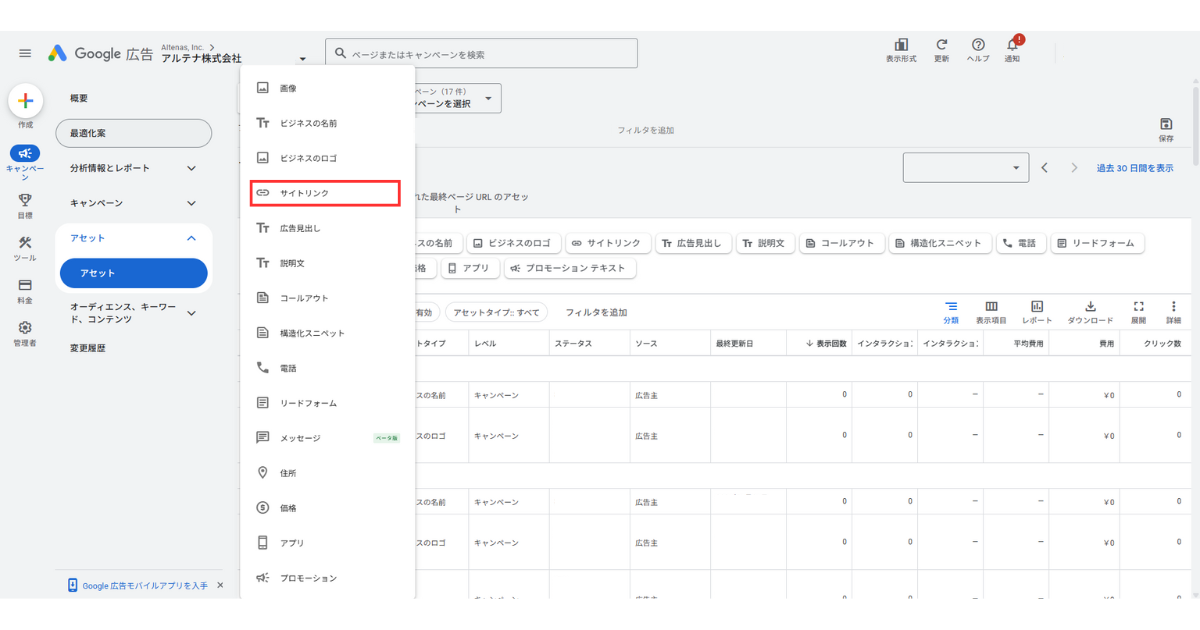The width and height of the screenshot is (1200, 630).
Task: Click 過去 30 日間を表示 link
Action: (1135, 168)
